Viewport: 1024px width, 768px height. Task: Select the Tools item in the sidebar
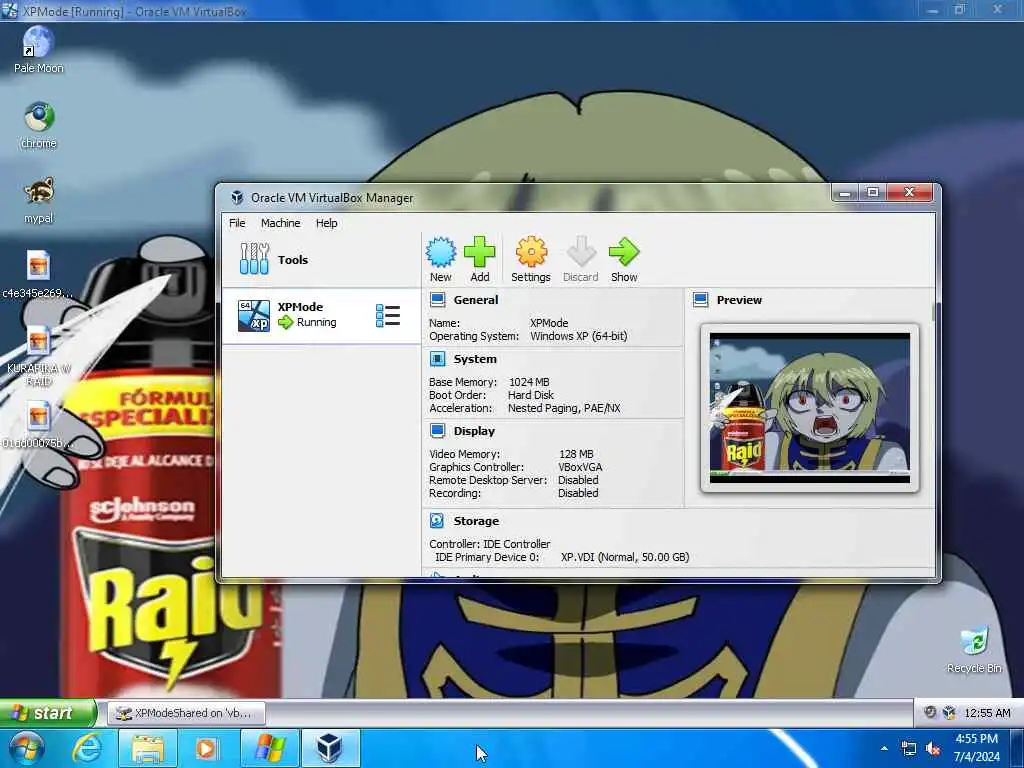pos(321,259)
